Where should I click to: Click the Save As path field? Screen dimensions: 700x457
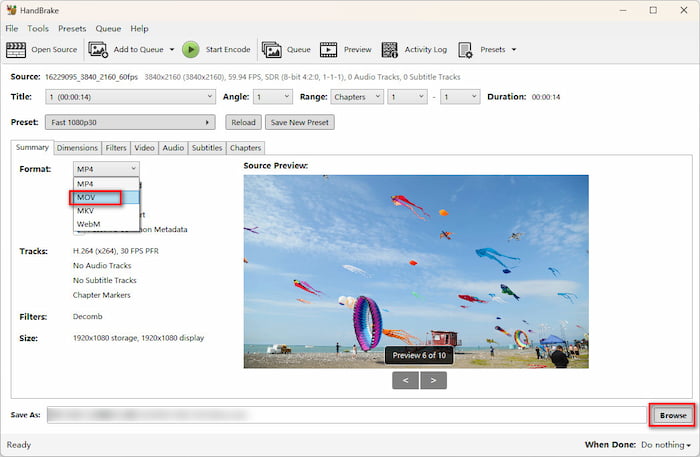346,415
